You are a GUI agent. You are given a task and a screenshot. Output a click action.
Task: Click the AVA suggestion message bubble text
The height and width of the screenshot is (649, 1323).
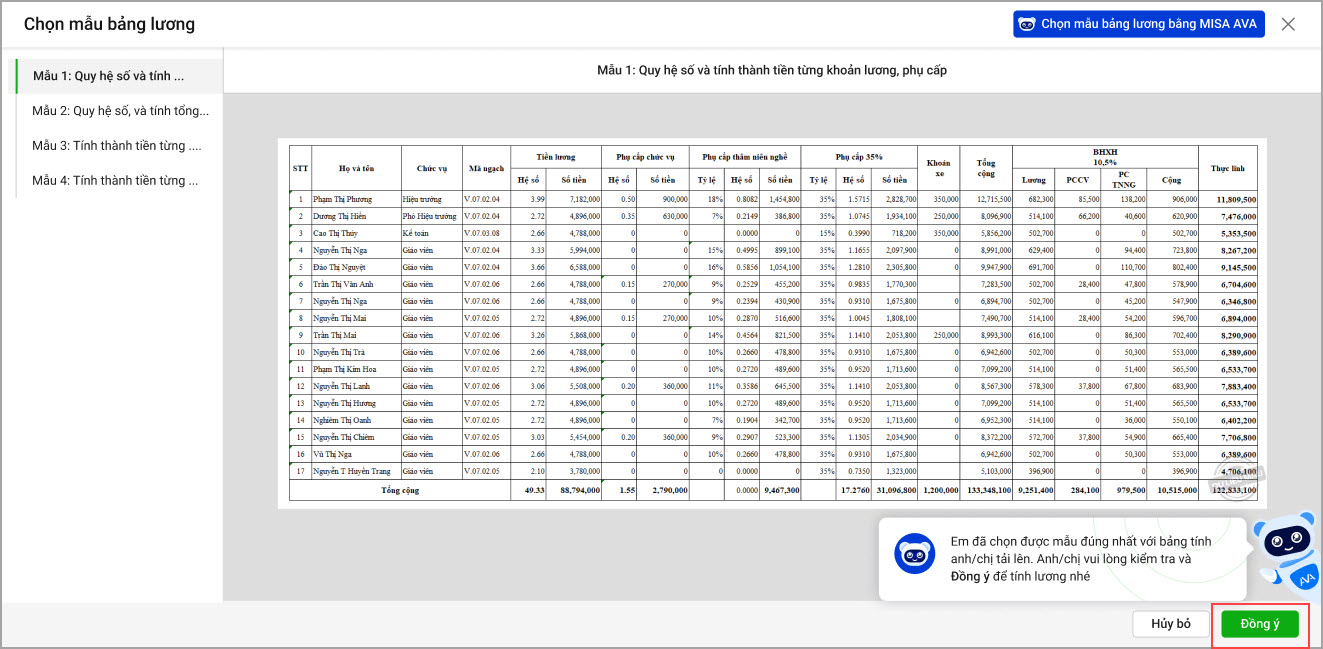(1081, 559)
